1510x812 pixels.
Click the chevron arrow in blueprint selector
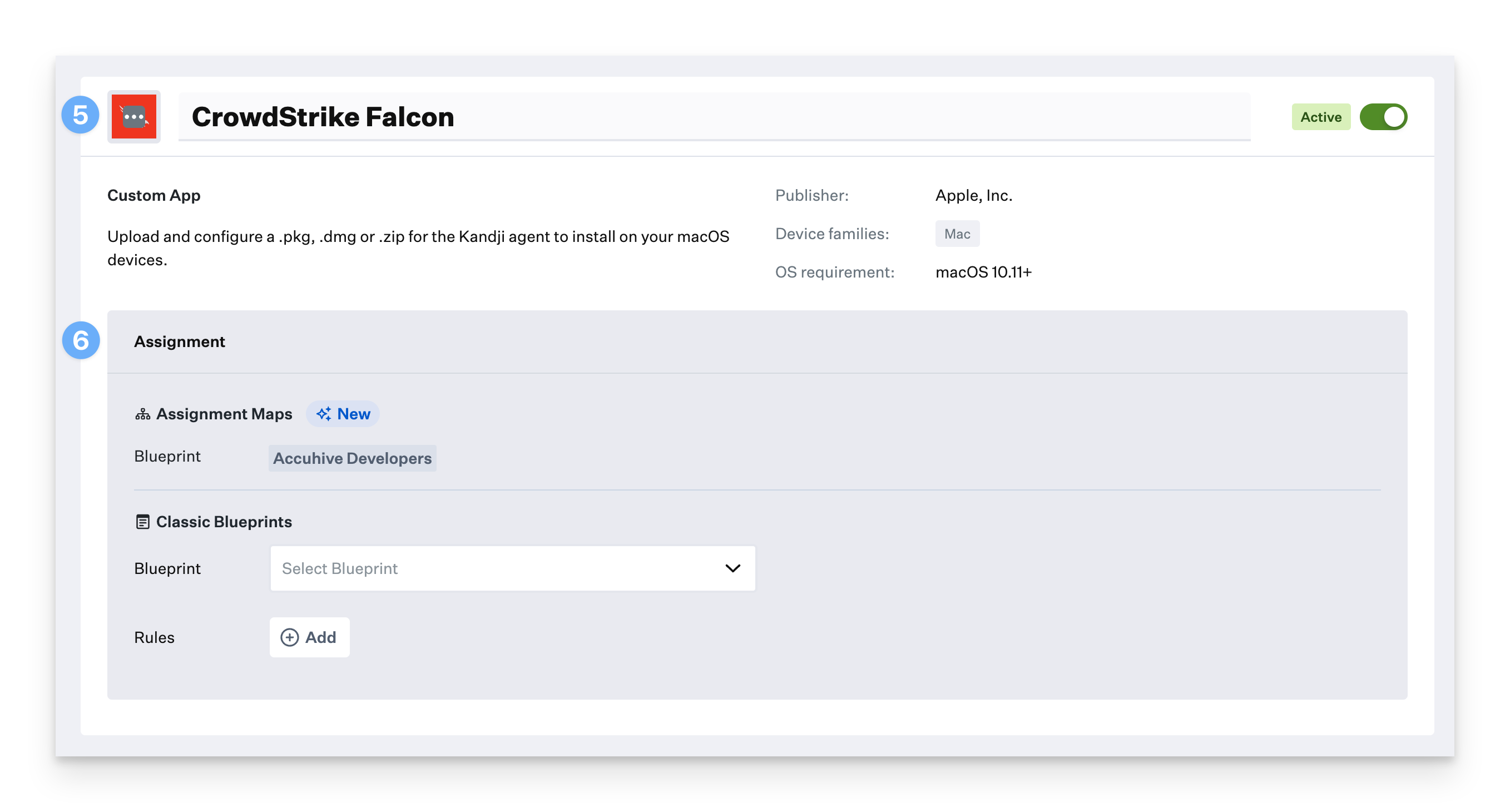[x=732, y=568]
